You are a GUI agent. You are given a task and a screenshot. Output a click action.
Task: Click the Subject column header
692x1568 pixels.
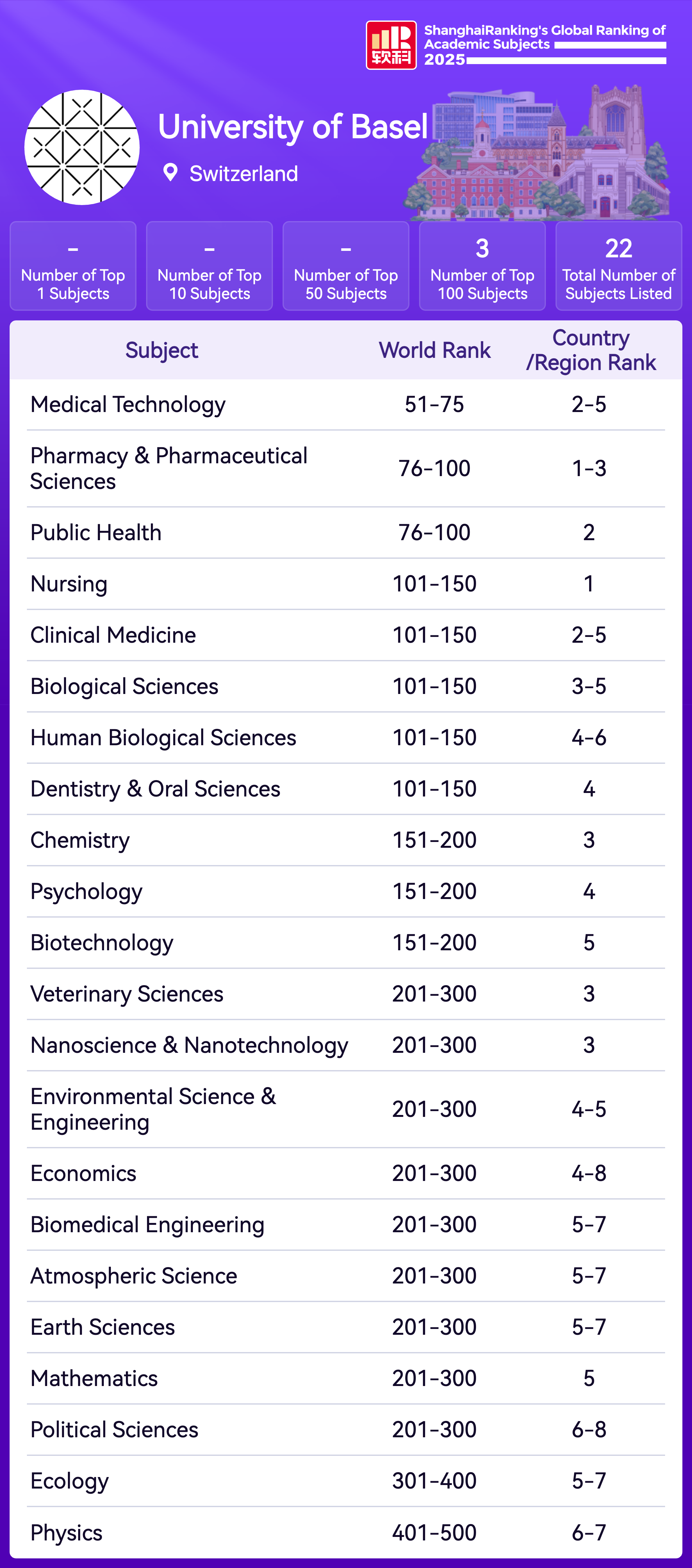(x=162, y=351)
